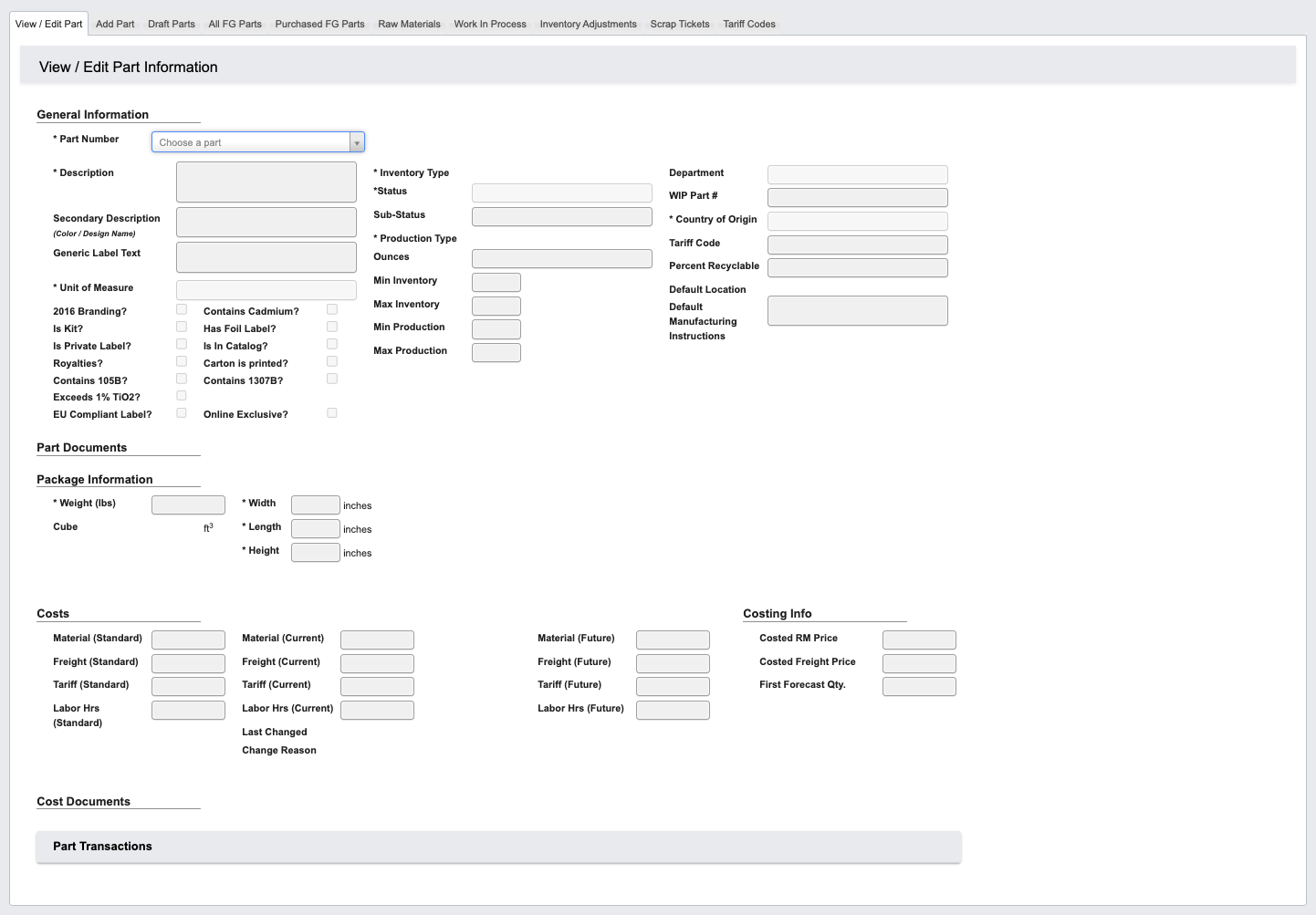Click the Length inches field

(316, 528)
